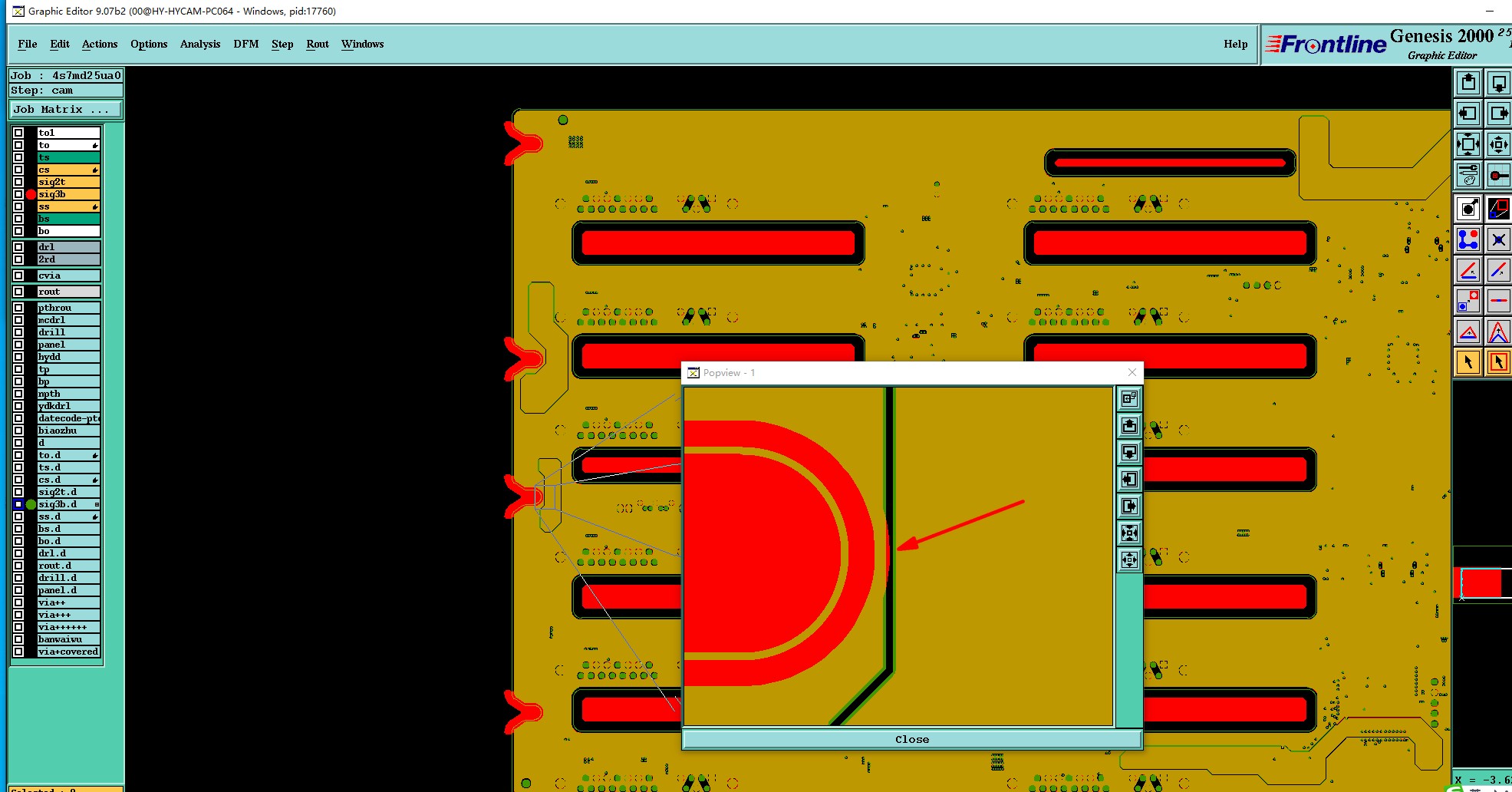Select the biaozhu layer name
This screenshot has width=1512, height=792.
[x=68, y=431]
